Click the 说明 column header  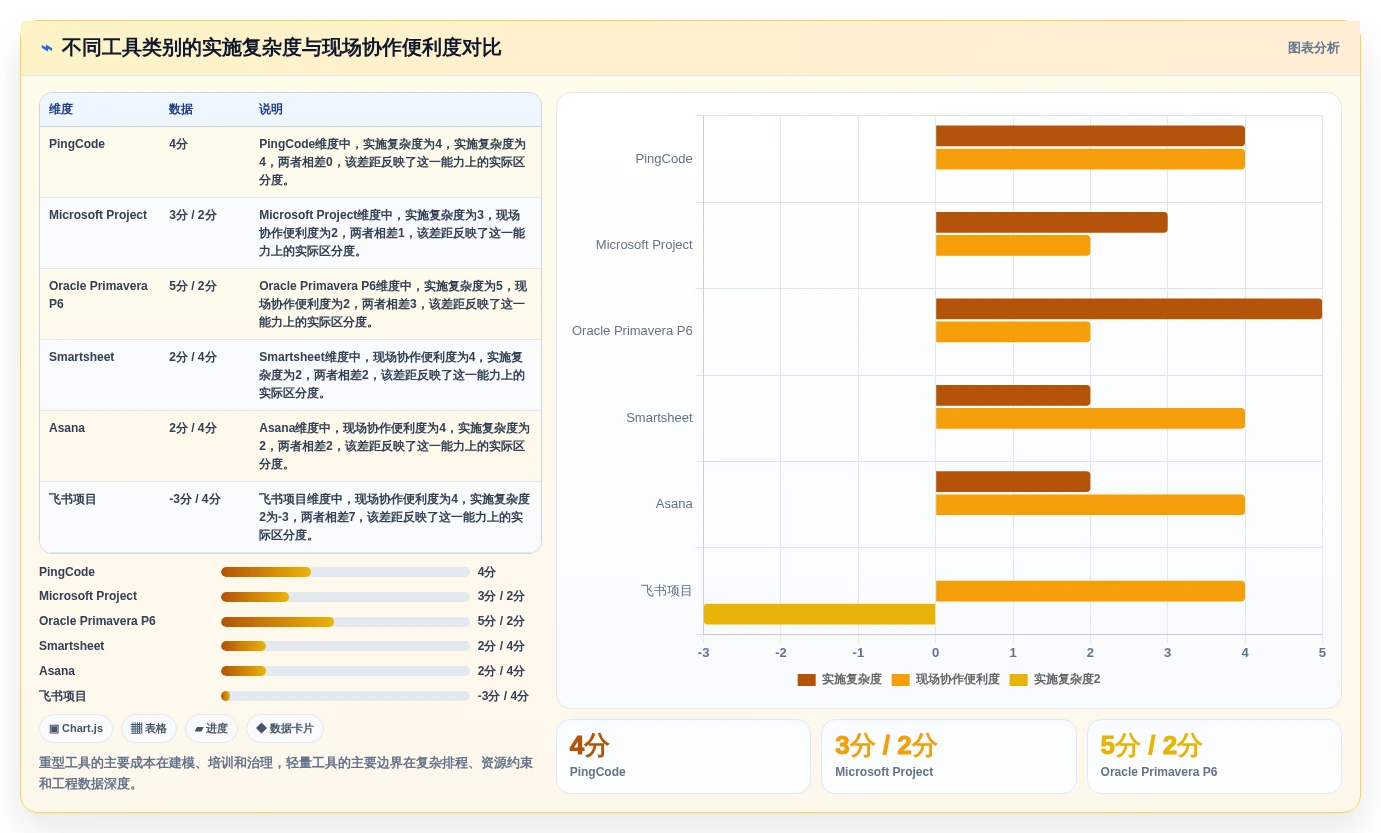pyautogui.click(x=395, y=110)
